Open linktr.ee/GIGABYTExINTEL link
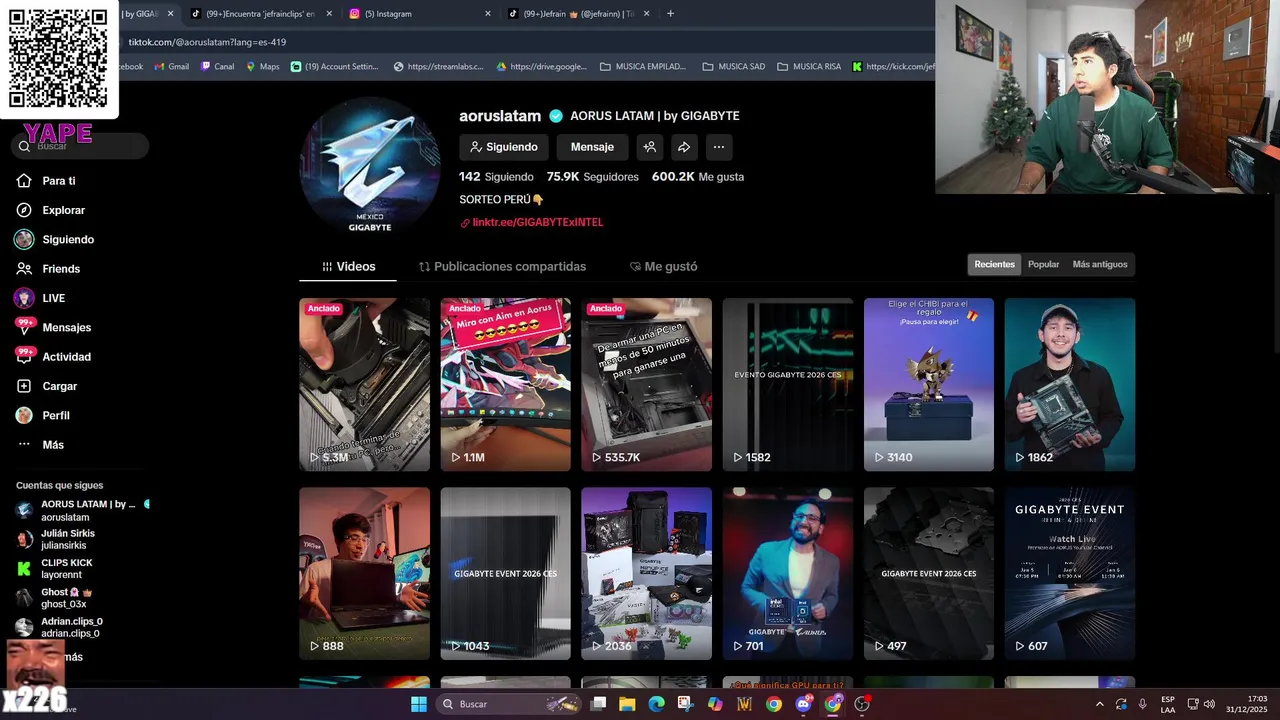 [x=537, y=223]
